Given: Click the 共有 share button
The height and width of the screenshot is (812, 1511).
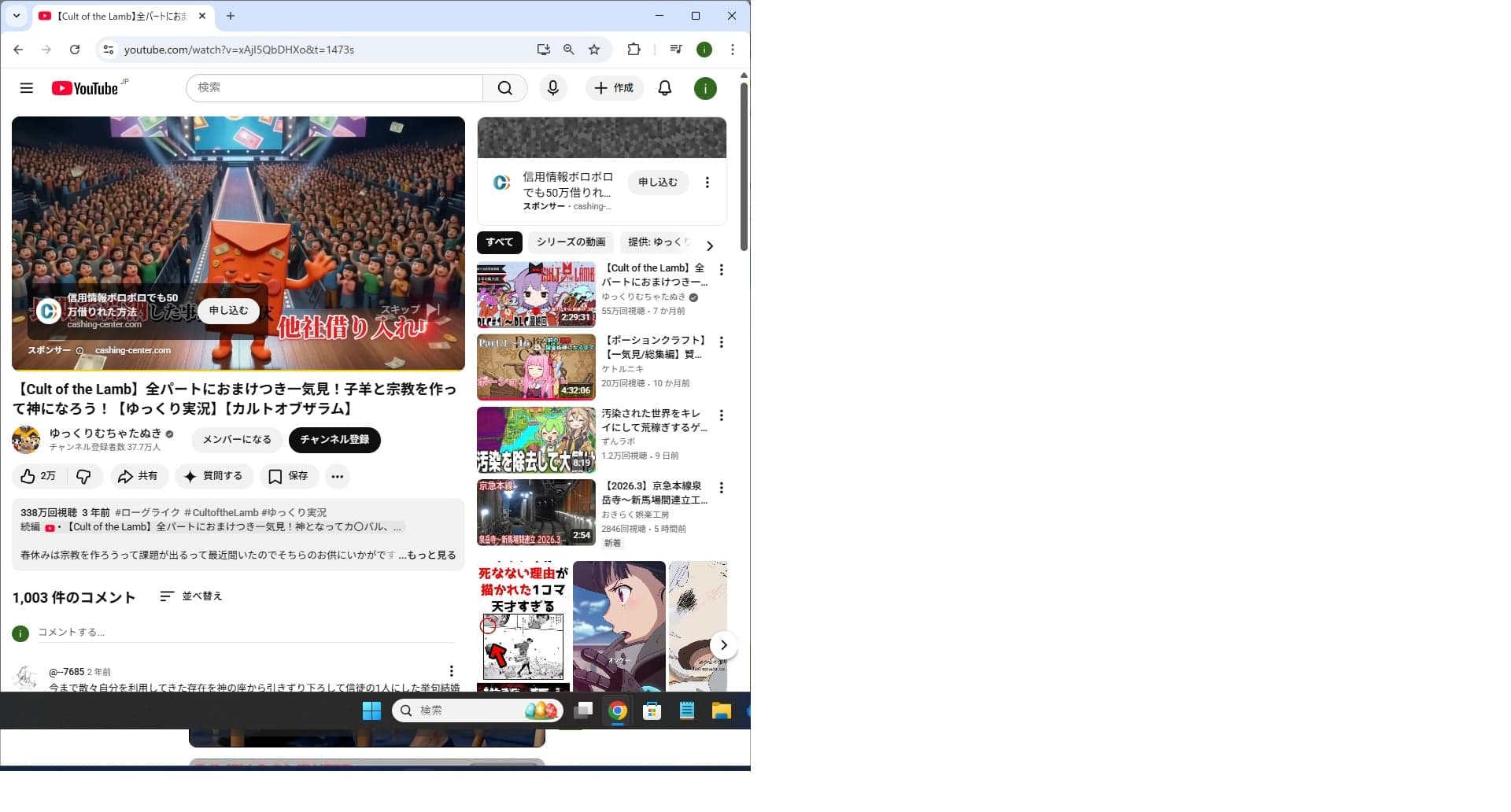Looking at the screenshot, I should [x=139, y=476].
